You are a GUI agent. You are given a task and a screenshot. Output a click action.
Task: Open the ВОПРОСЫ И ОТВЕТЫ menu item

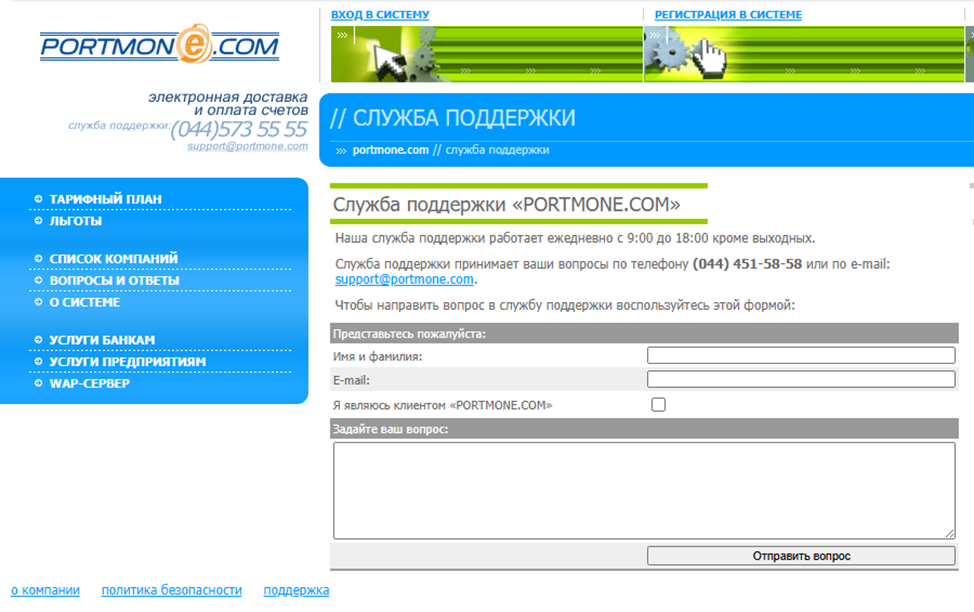(x=114, y=280)
